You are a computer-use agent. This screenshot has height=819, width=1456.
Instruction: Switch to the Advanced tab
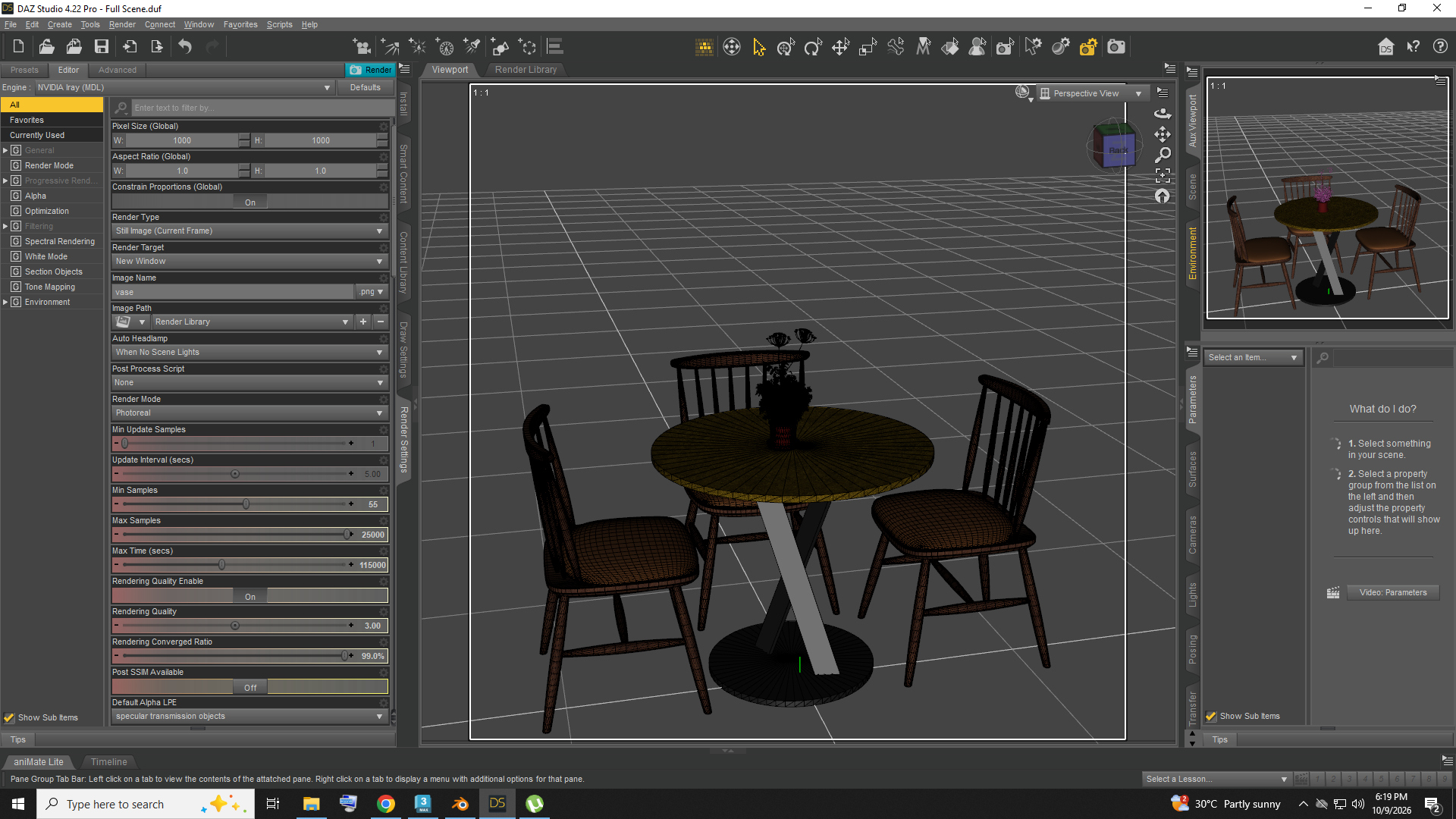(x=118, y=70)
